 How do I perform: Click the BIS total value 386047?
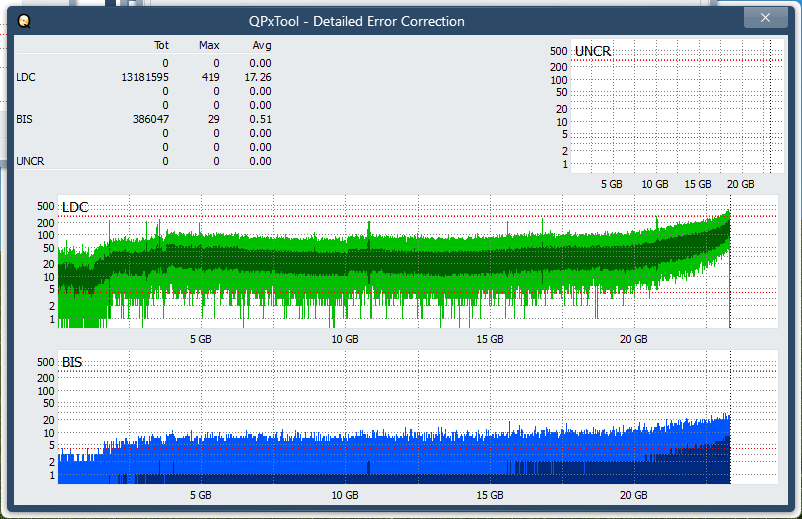point(151,119)
